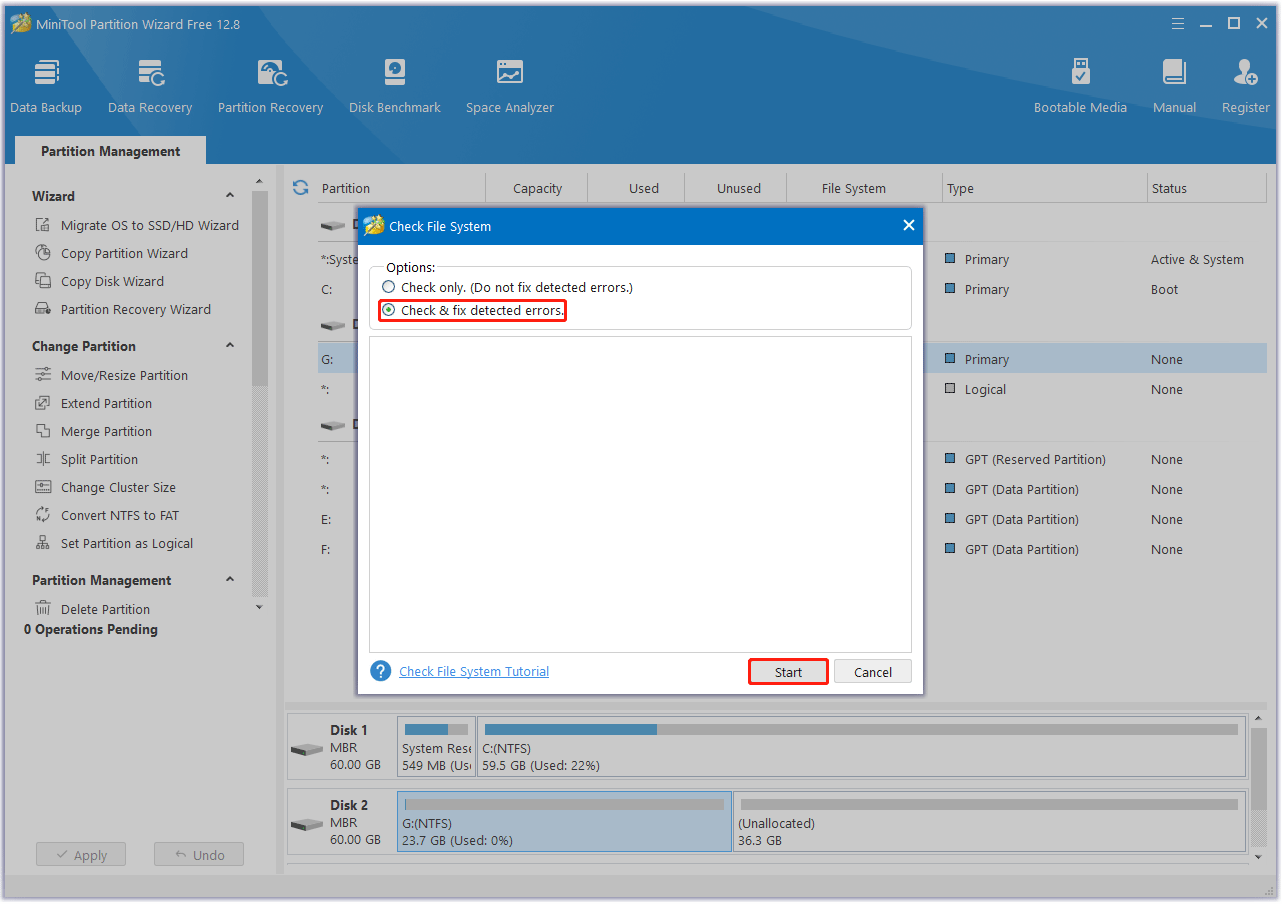
Task: Click the Apply button
Action: click(81, 854)
